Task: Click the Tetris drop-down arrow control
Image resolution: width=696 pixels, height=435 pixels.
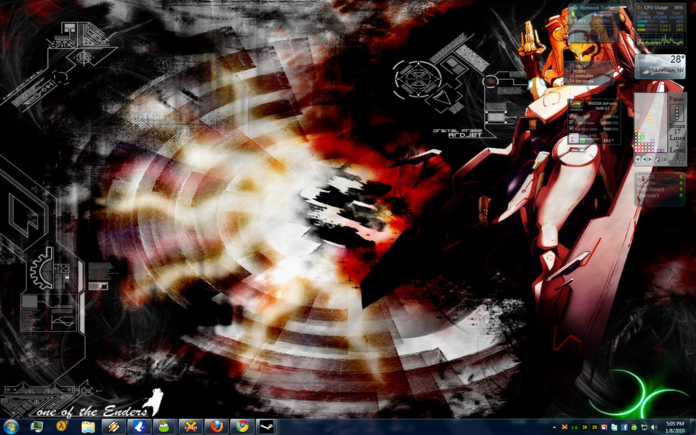Action: tap(638, 159)
